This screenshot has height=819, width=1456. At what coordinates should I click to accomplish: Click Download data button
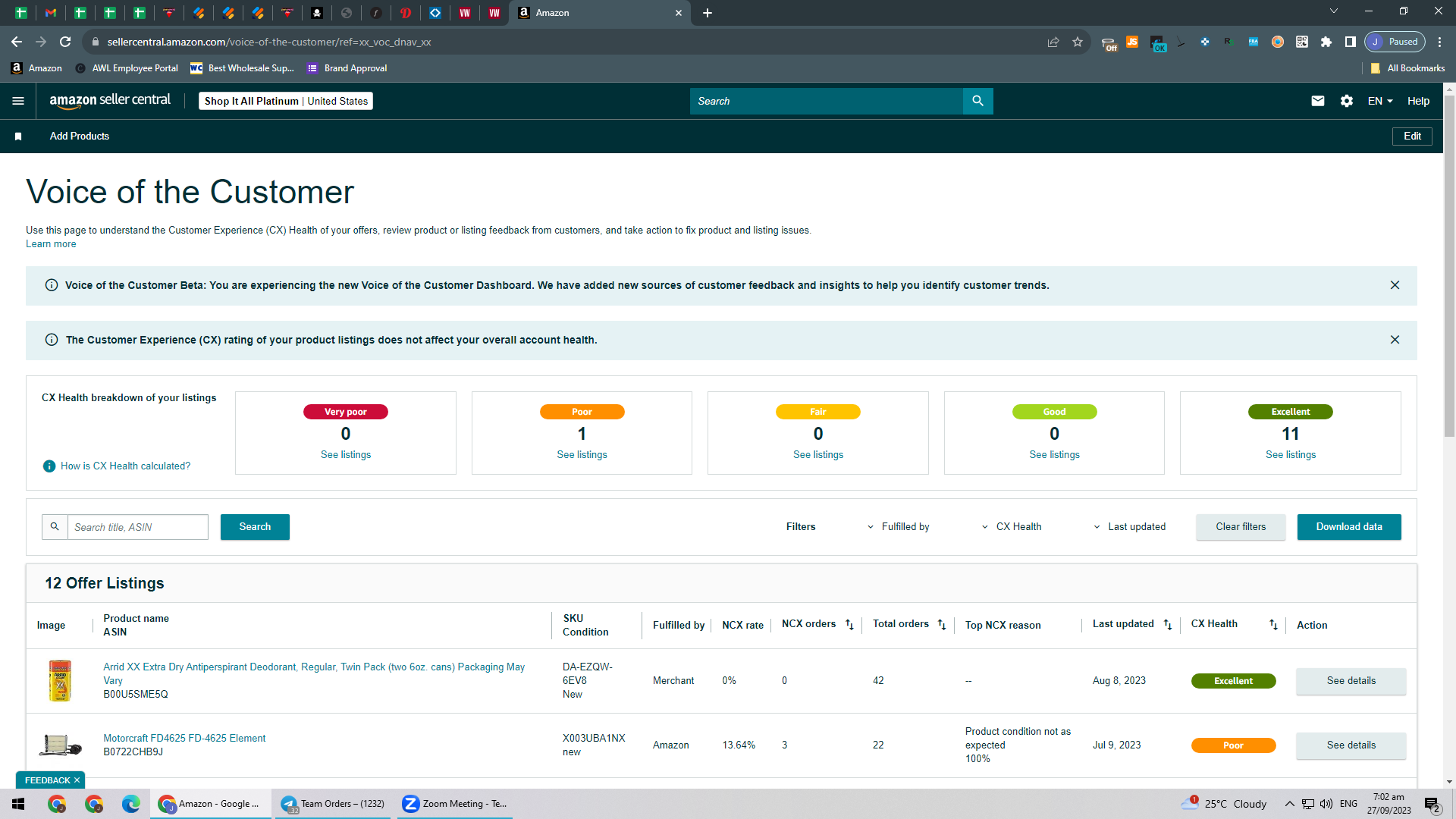[1349, 527]
